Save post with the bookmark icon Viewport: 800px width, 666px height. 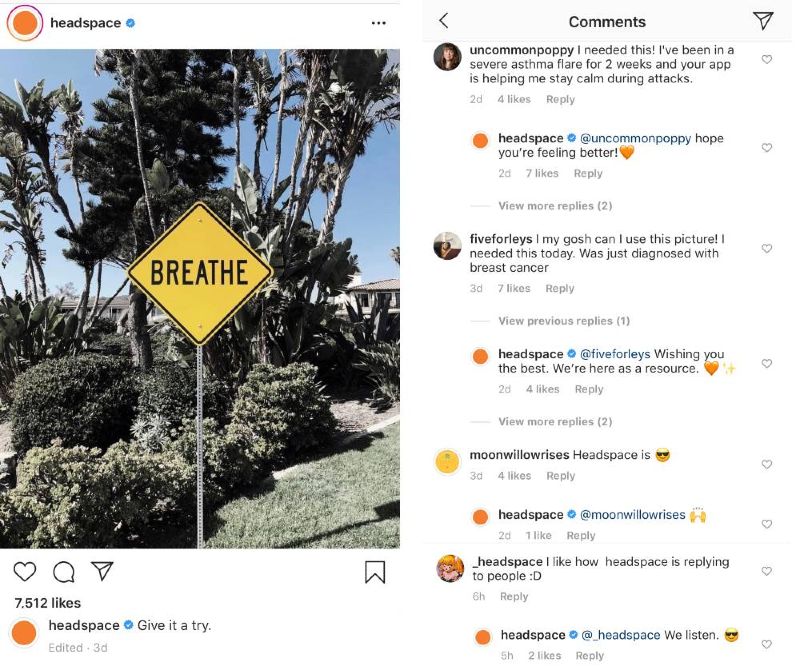tap(375, 572)
